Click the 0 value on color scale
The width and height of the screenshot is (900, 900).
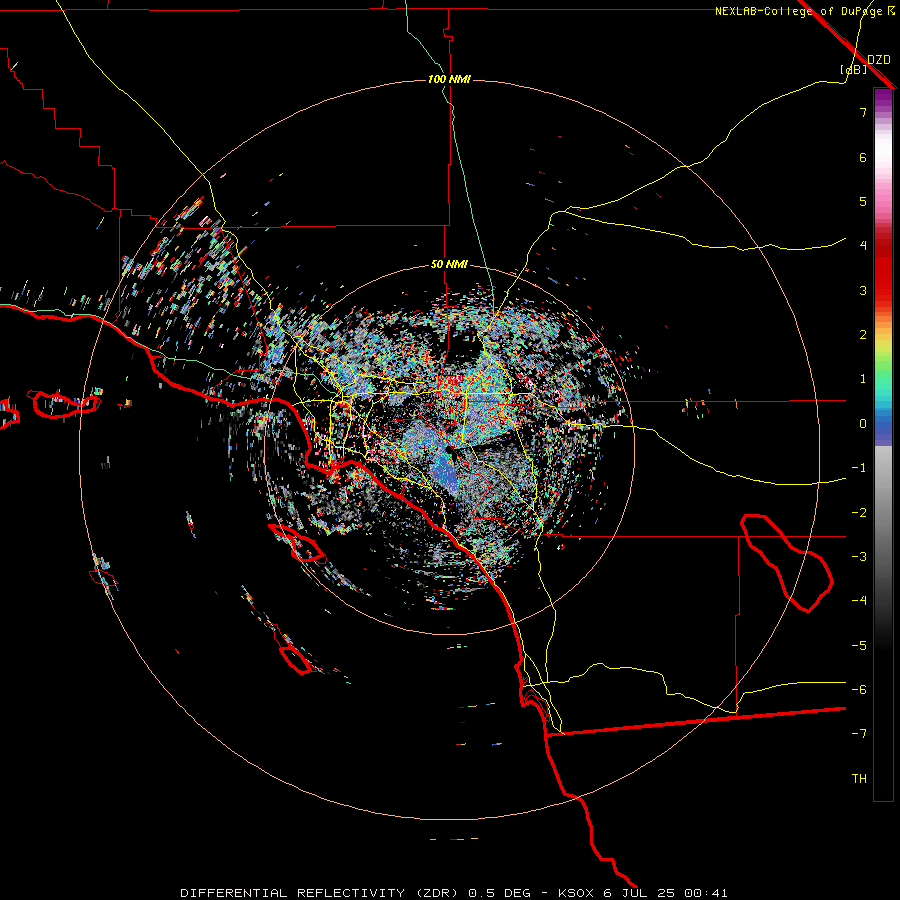click(863, 424)
